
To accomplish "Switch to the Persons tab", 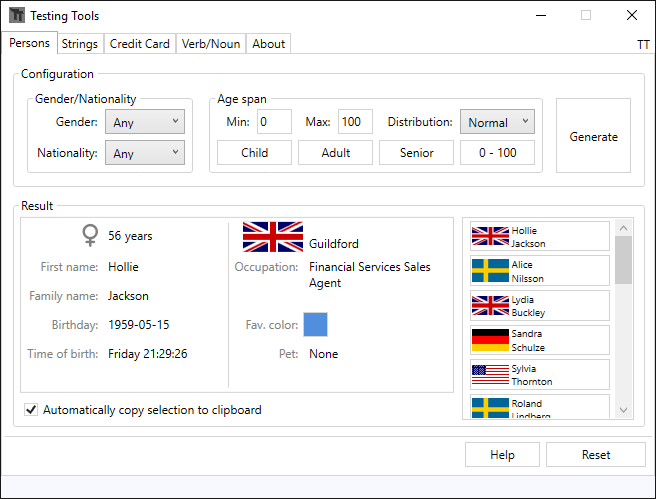I will tap(29, 43).
